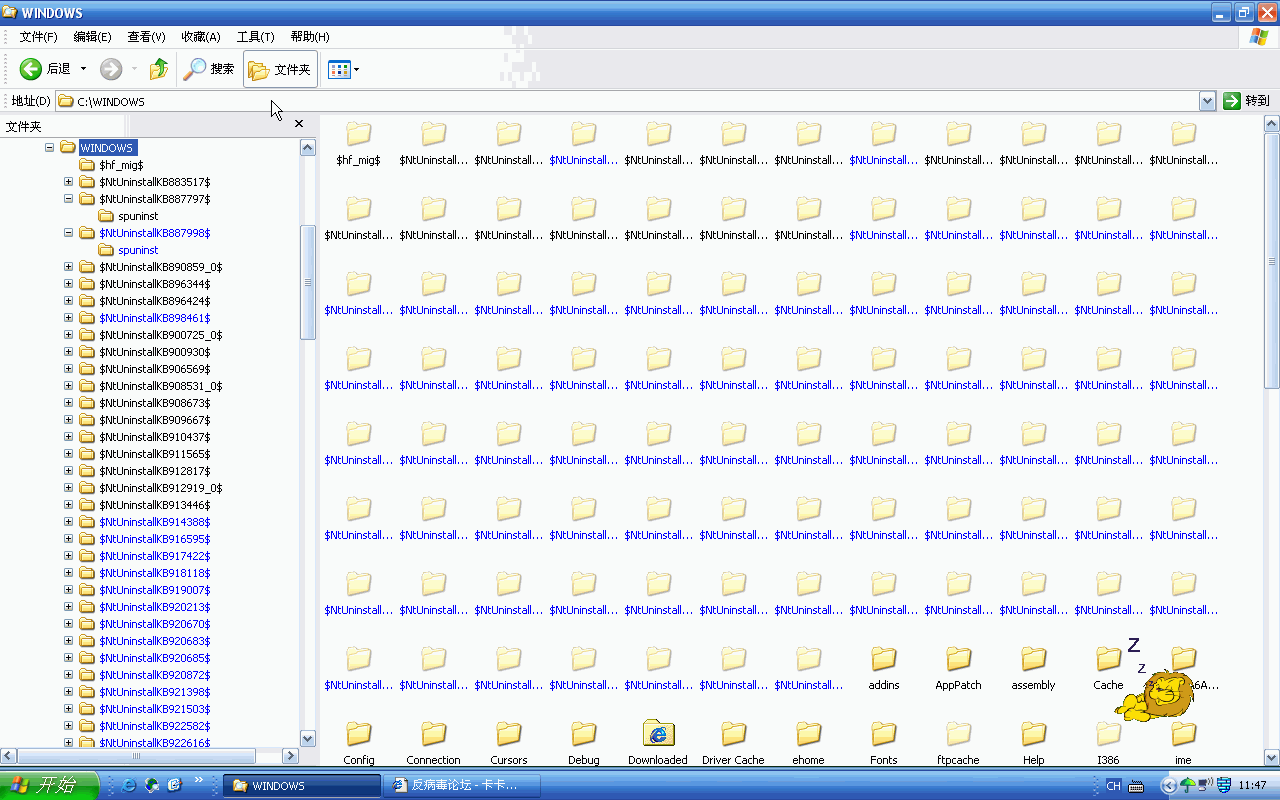The width and height of the screenshot is (1280, 800).
Task: Select the Downloaded folder with IE emblem
Action: click(658, 733)
